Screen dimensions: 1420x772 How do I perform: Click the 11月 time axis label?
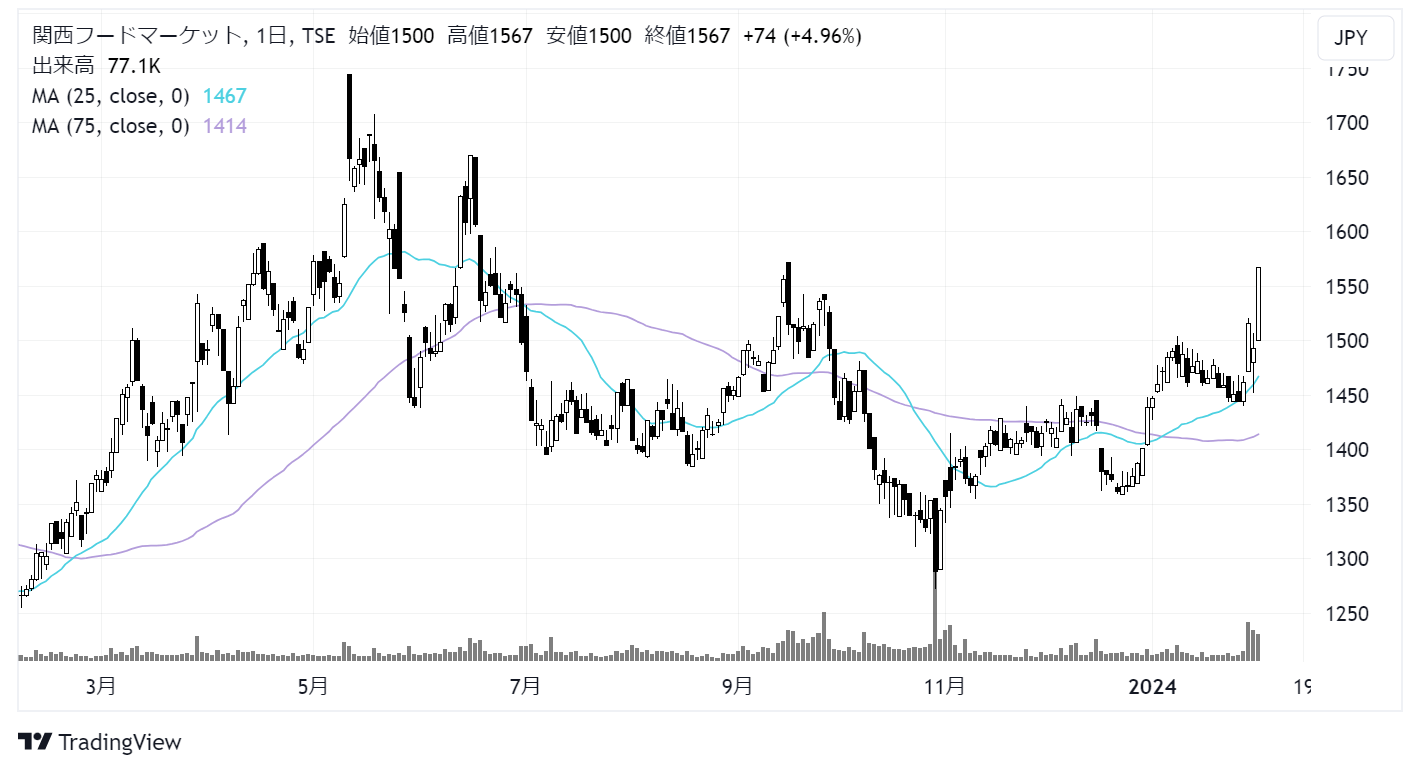tap(945, 687)
